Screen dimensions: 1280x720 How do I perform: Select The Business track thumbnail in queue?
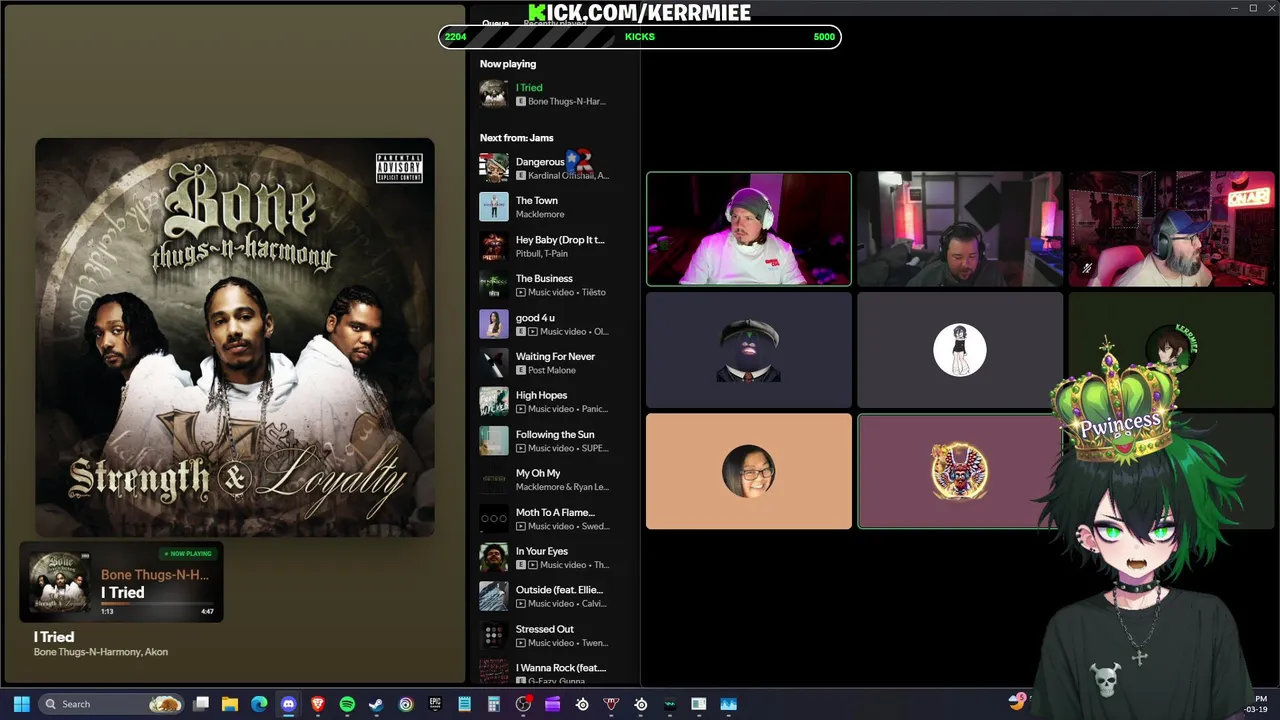(x=493, y=285)
